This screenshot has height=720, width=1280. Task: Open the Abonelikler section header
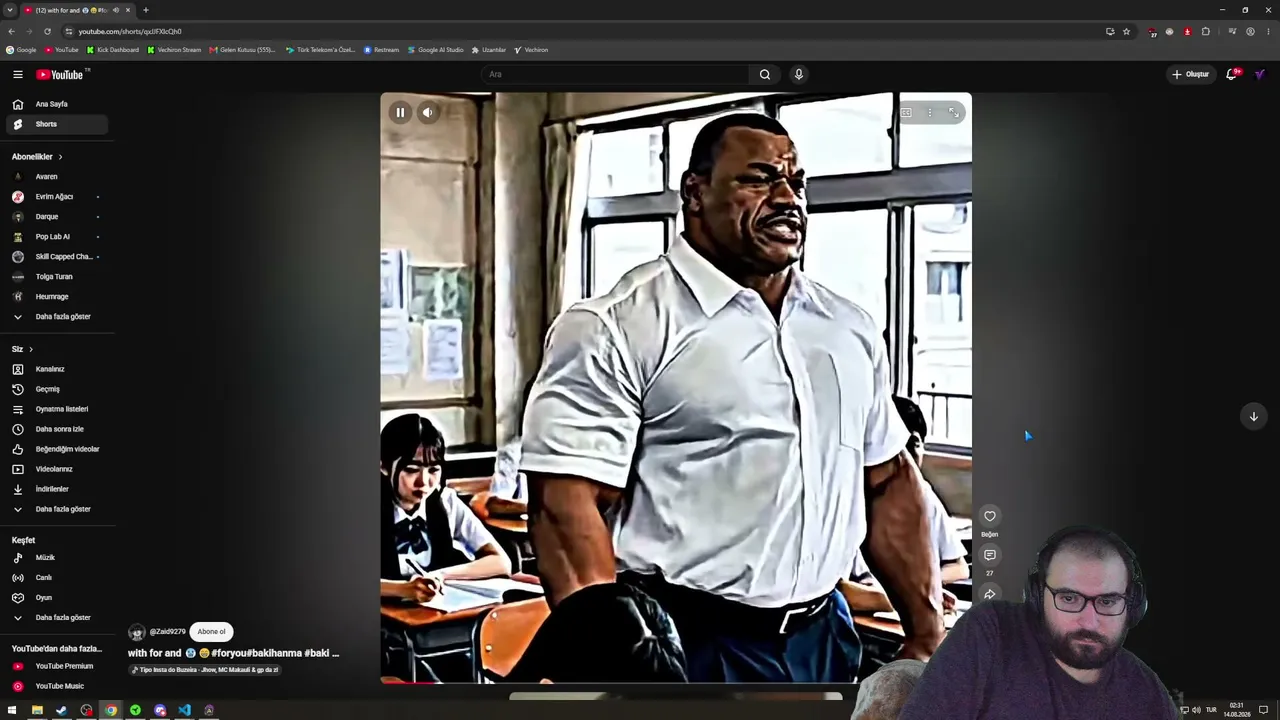pos(37,157)
